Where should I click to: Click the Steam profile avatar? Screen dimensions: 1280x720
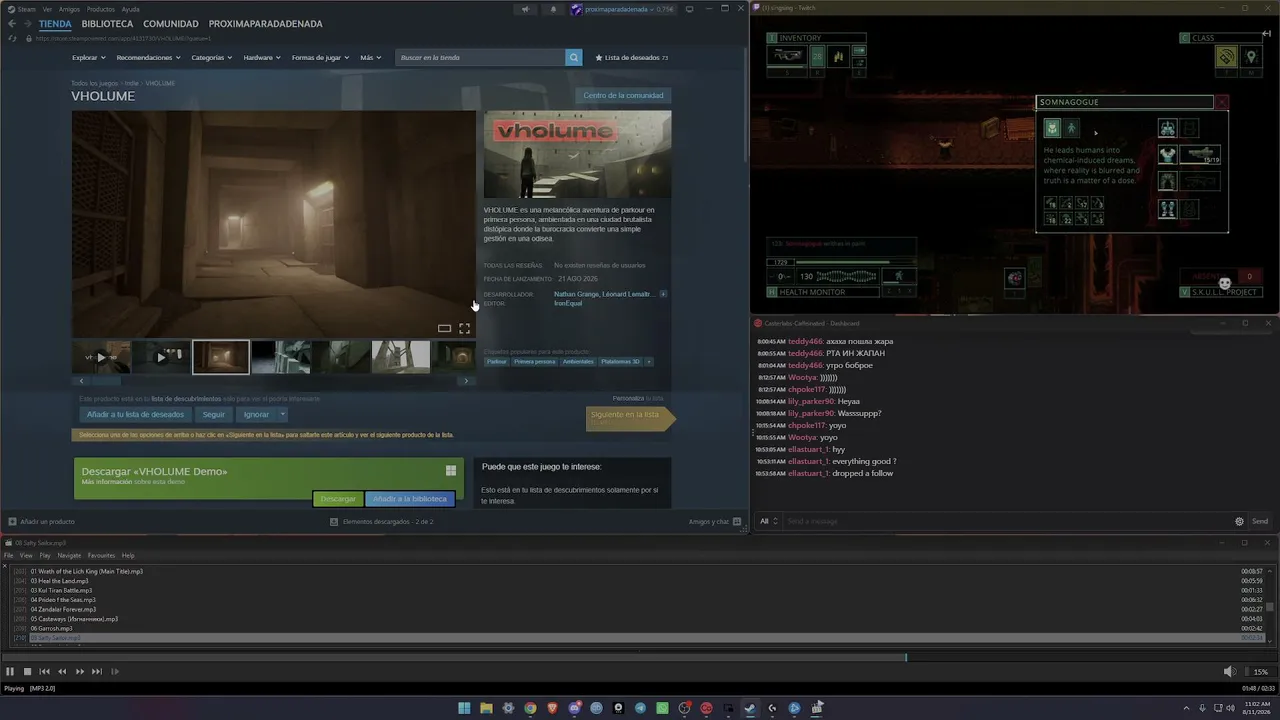[576, 9]
